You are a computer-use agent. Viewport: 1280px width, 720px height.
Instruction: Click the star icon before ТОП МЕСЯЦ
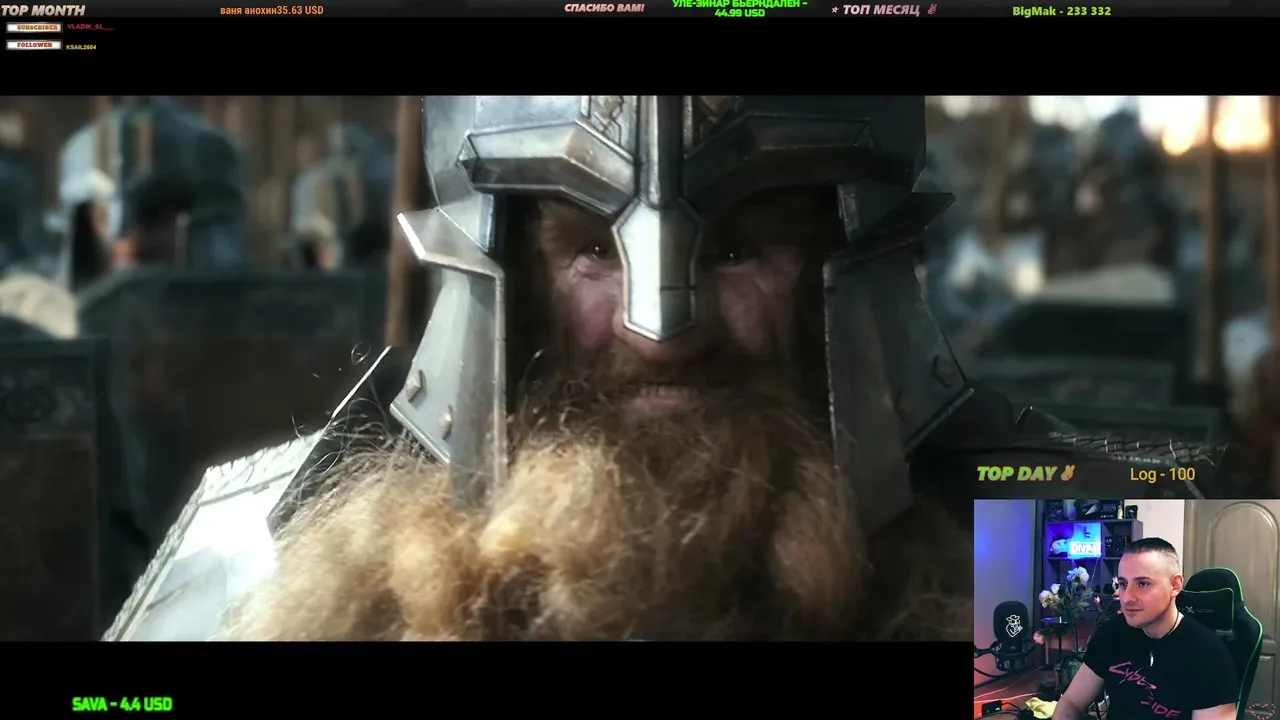point(835,10)
